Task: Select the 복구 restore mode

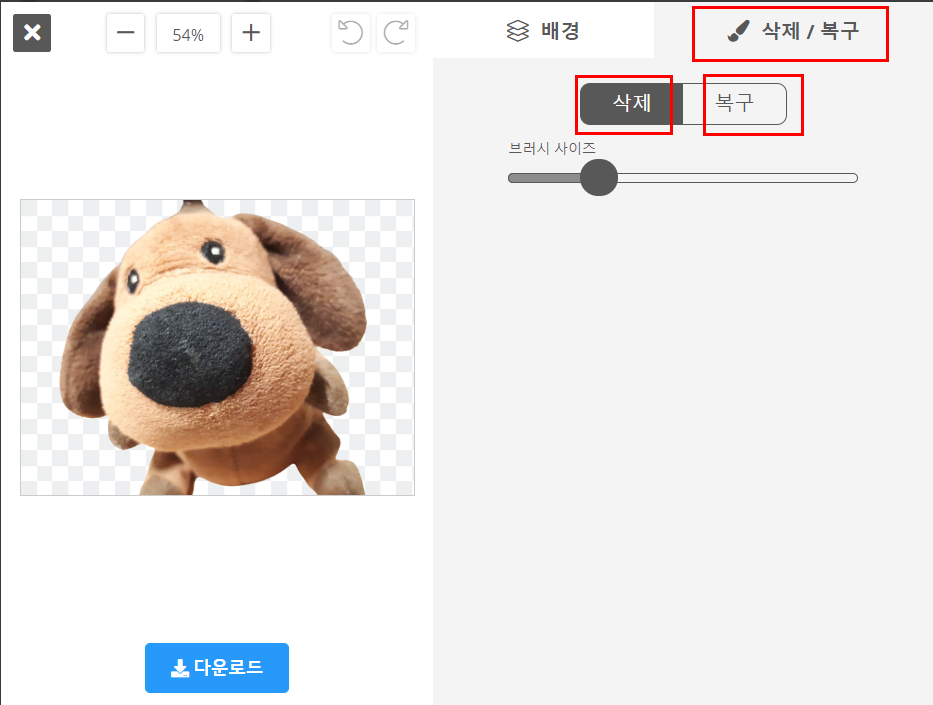Action: (x=735, y=104)
